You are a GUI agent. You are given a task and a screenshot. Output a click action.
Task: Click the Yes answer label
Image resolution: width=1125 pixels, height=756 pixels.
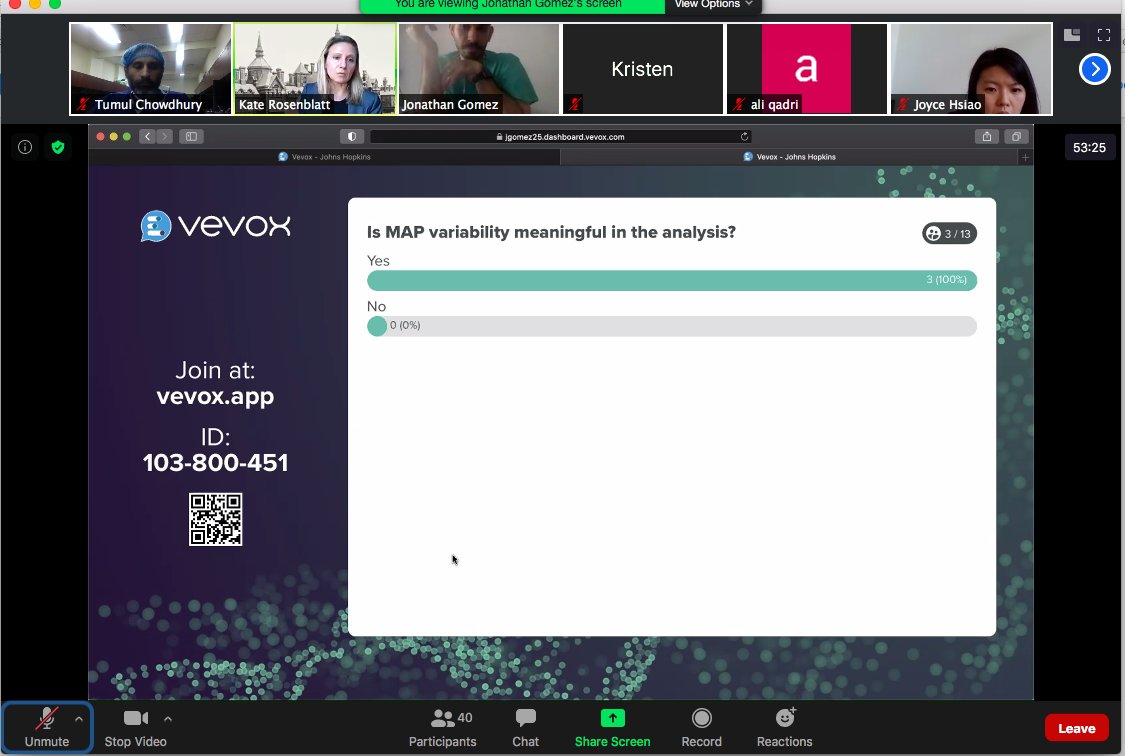(378, 261)
